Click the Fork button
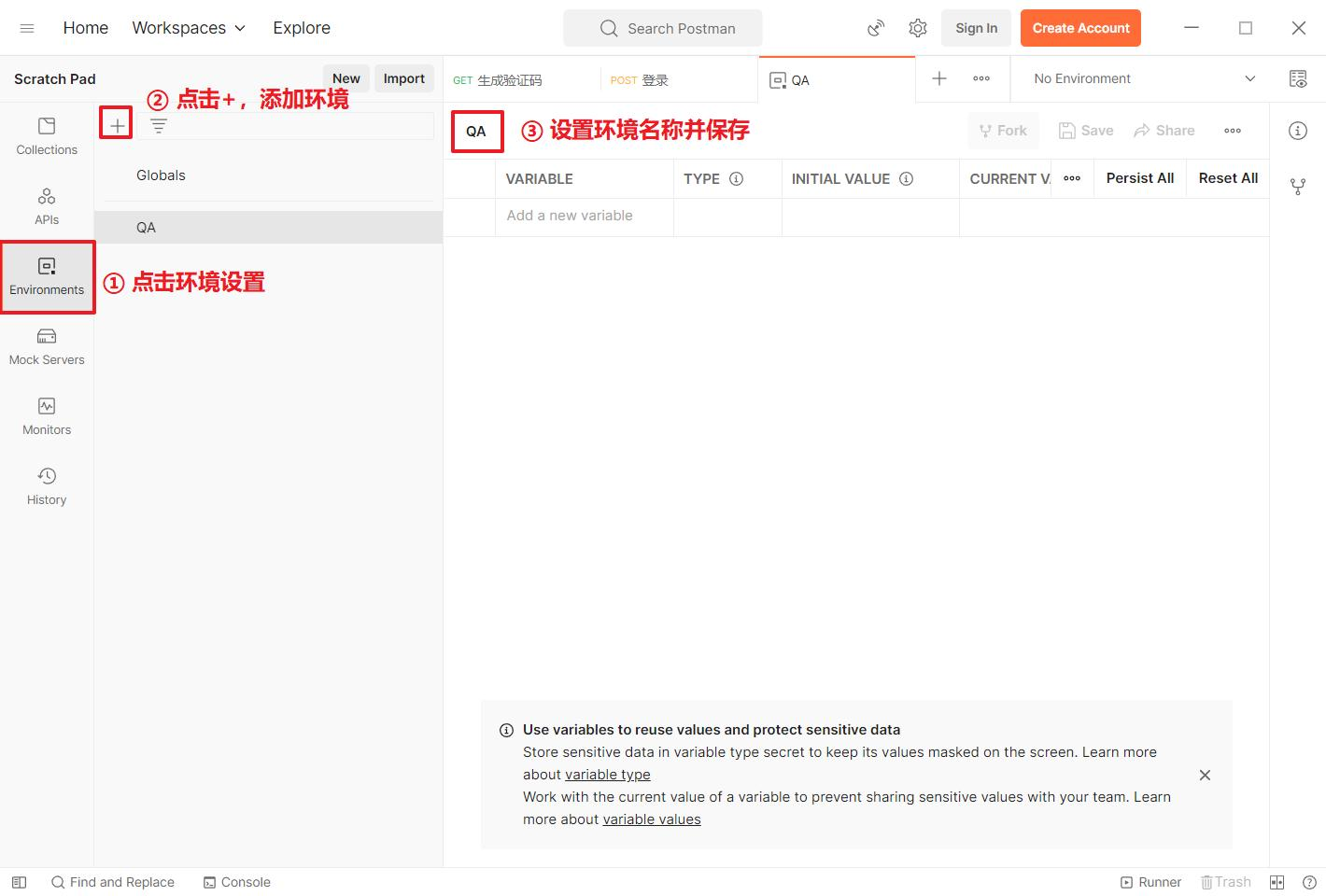 pyautogui.click(x=1003, y=131)
